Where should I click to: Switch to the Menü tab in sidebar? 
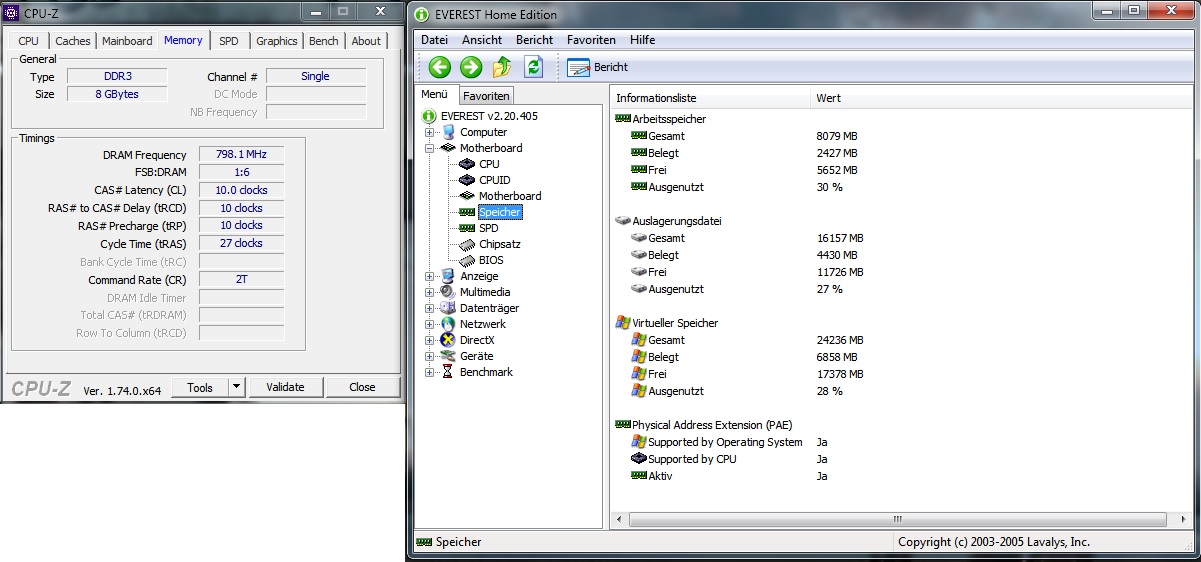coord(435,95)
